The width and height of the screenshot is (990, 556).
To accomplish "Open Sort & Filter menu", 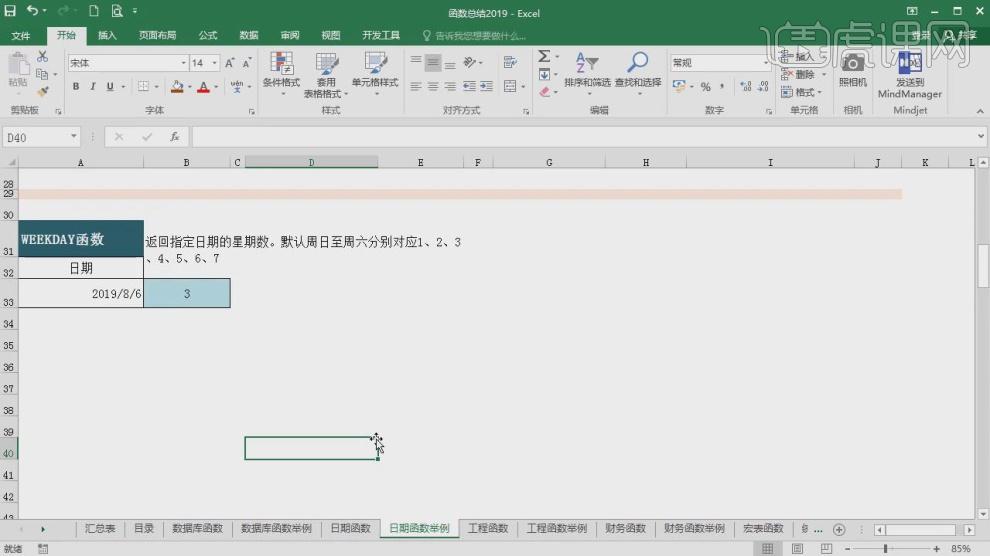I will [x=587, y=74].
